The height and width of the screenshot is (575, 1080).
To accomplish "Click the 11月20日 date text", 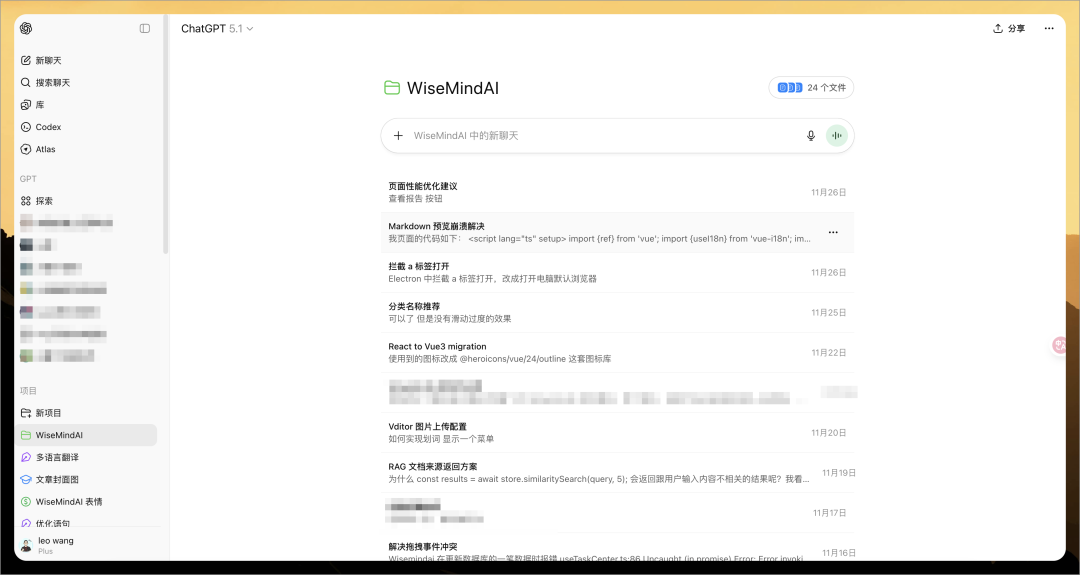I will pos(829,432).
